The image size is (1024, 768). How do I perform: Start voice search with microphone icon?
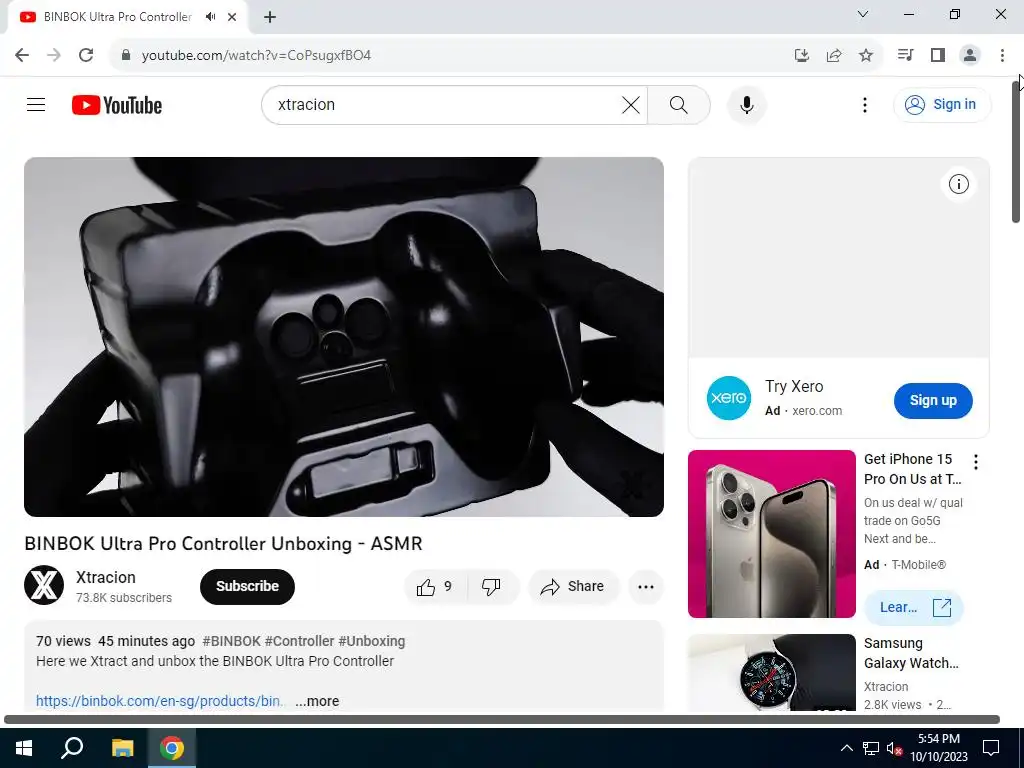pyautogui.click(x=746, y=104)
